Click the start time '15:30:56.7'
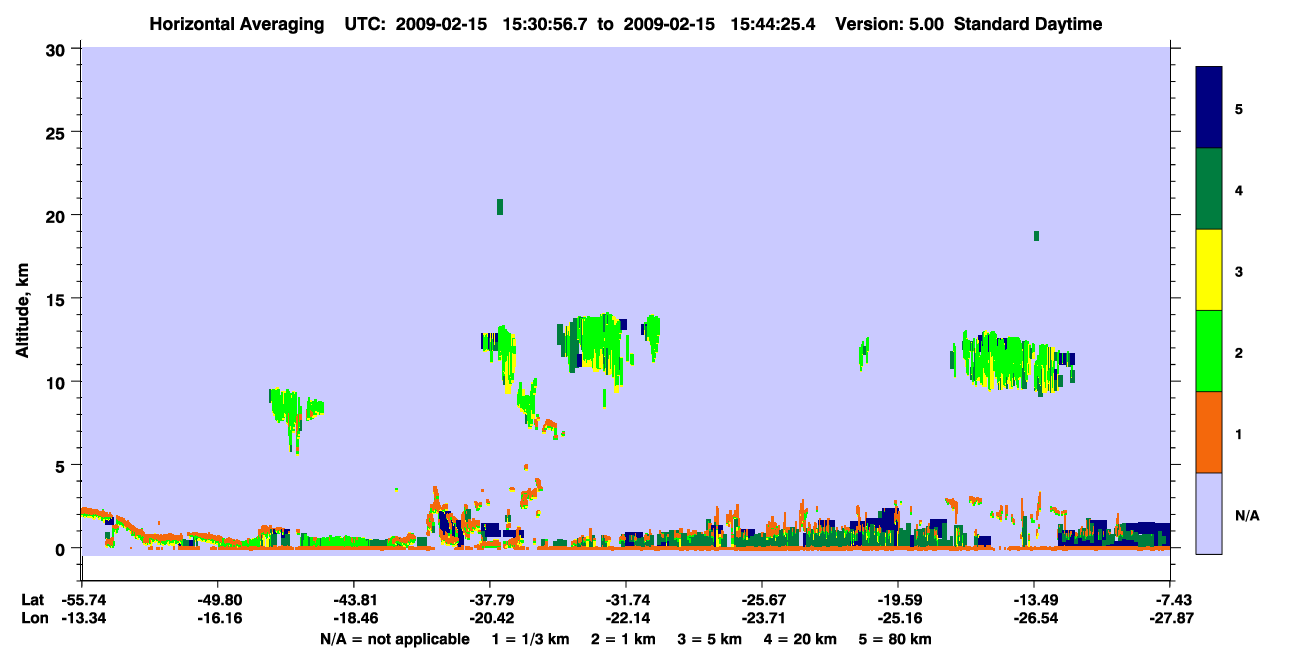The height and width of the screenshot is (667, 1300). click(x=544, y=24)
